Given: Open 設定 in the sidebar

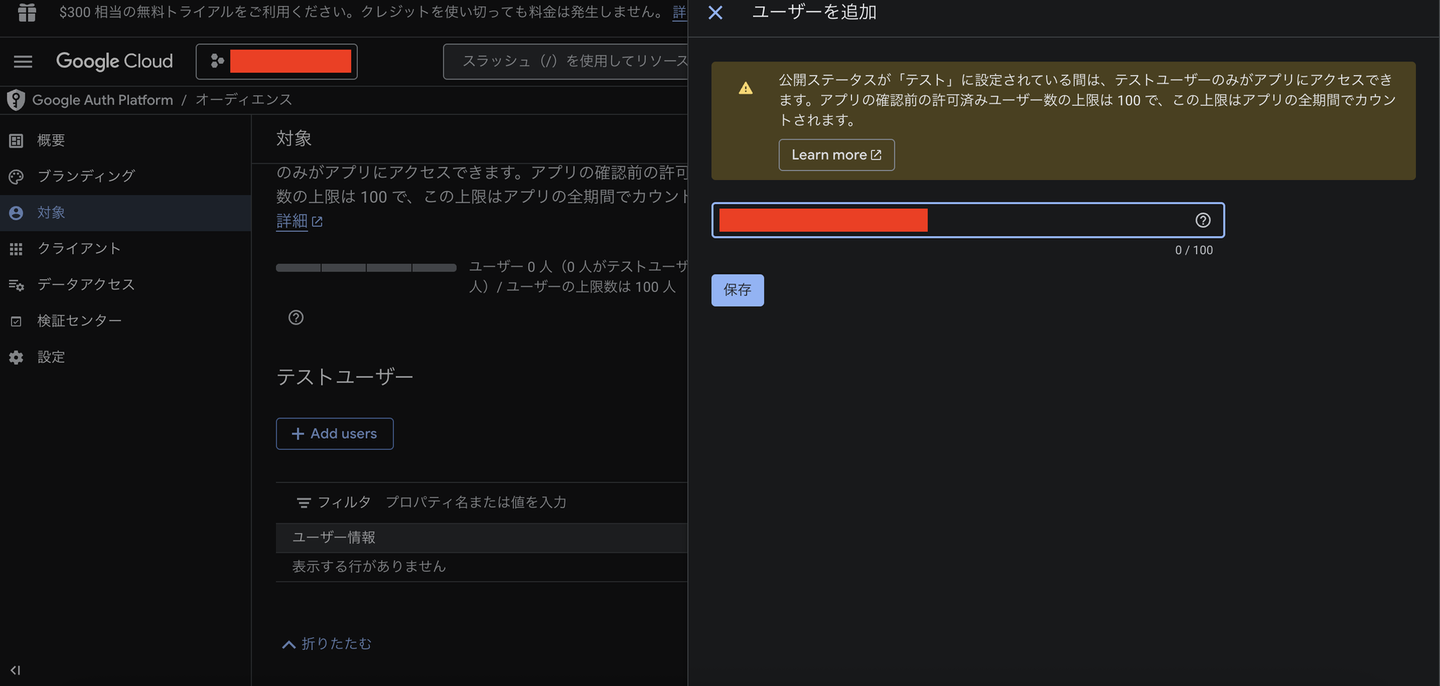Looking at the screenshot, I should point(125,357).
